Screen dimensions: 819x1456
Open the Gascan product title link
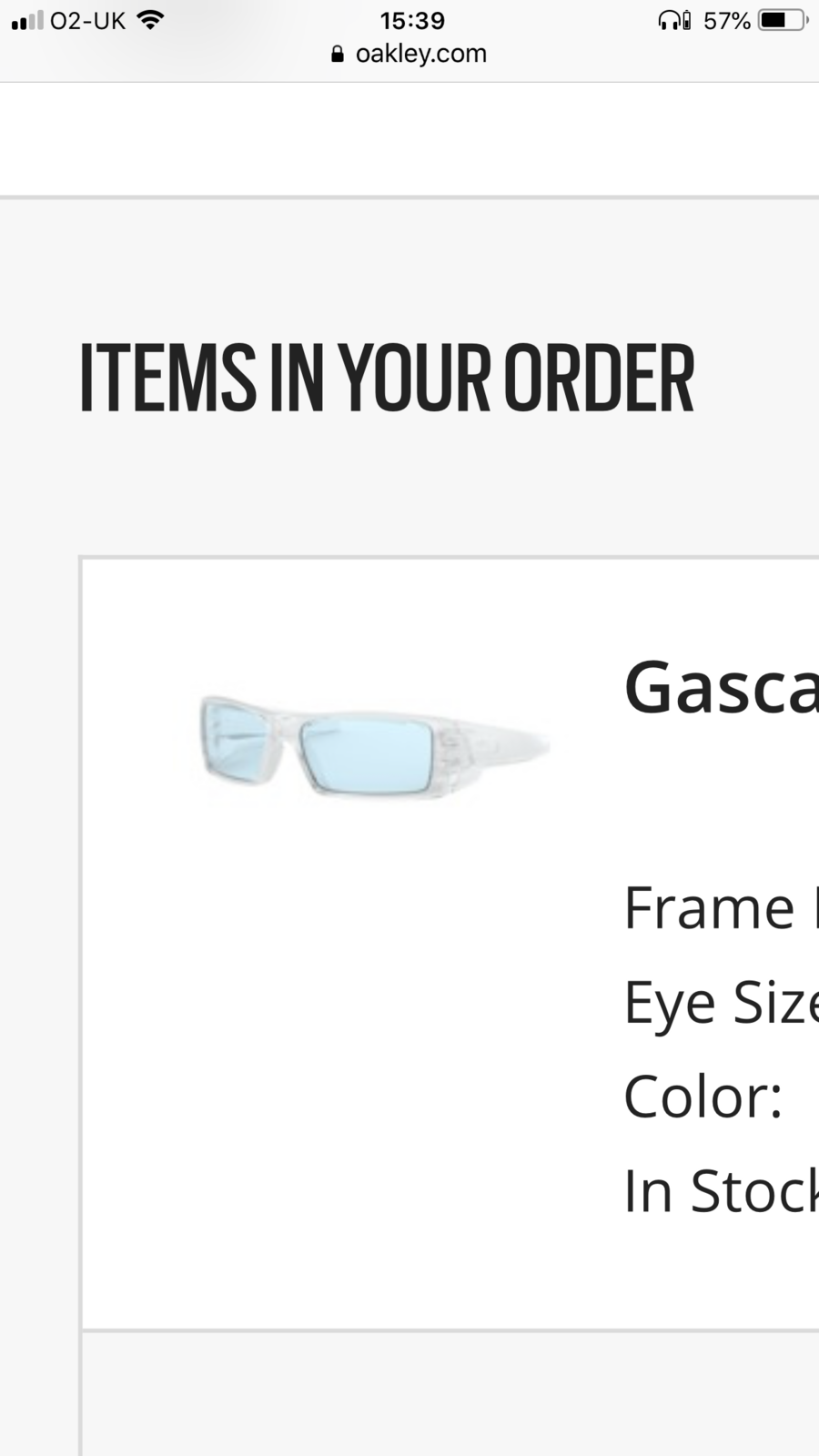pos(721,688)
